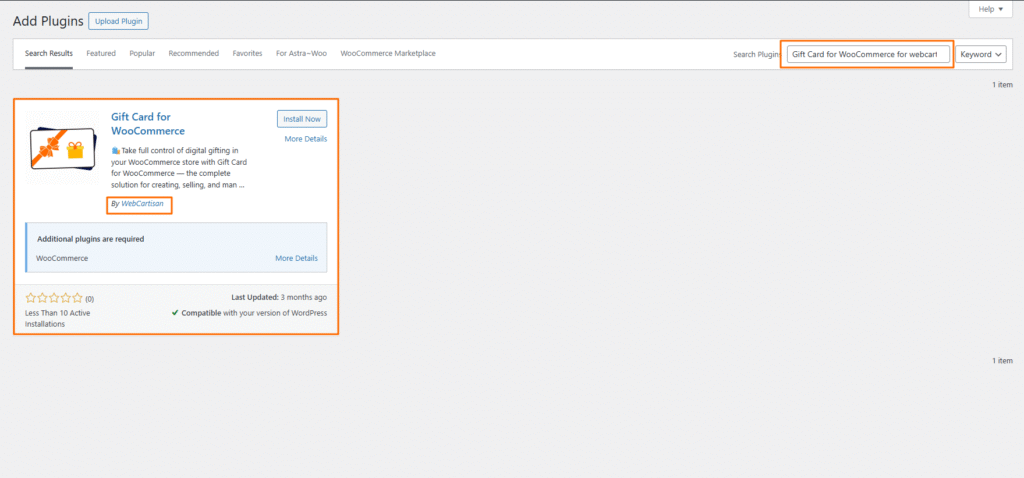Switch to the WooCommerce Marketplace tab
The width and height of the screenshot is (1024, 478).
pos(388,53)
